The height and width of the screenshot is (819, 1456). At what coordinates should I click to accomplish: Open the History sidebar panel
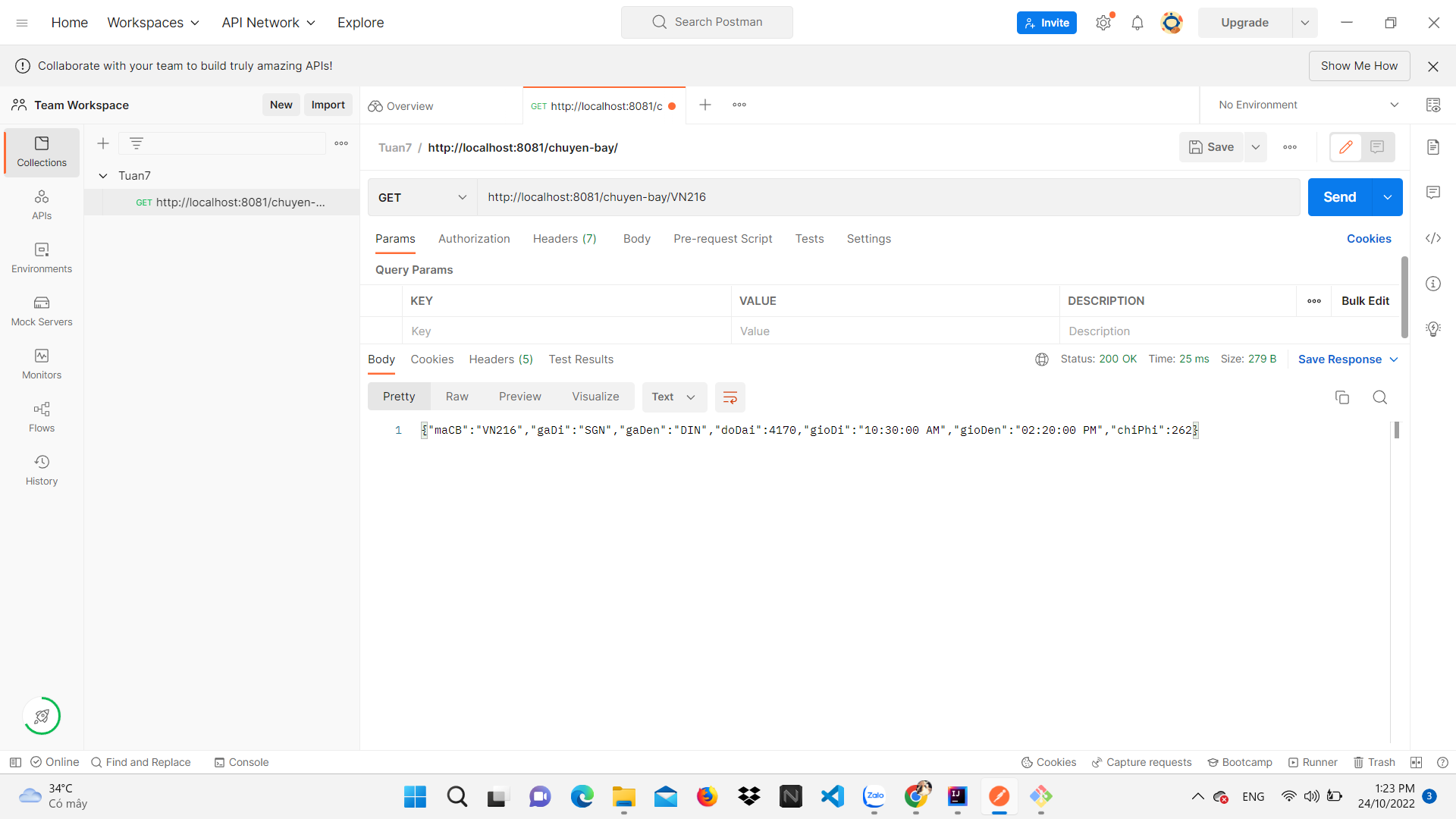click(x=42, y=470)
